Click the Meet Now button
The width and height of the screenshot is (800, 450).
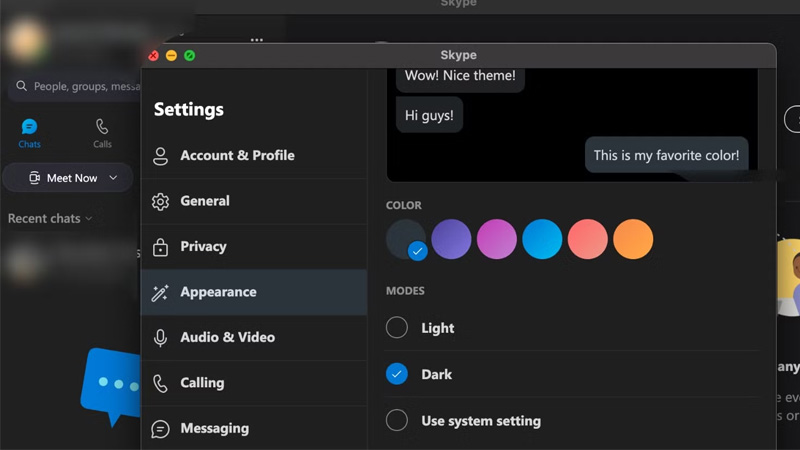(63, 178)
